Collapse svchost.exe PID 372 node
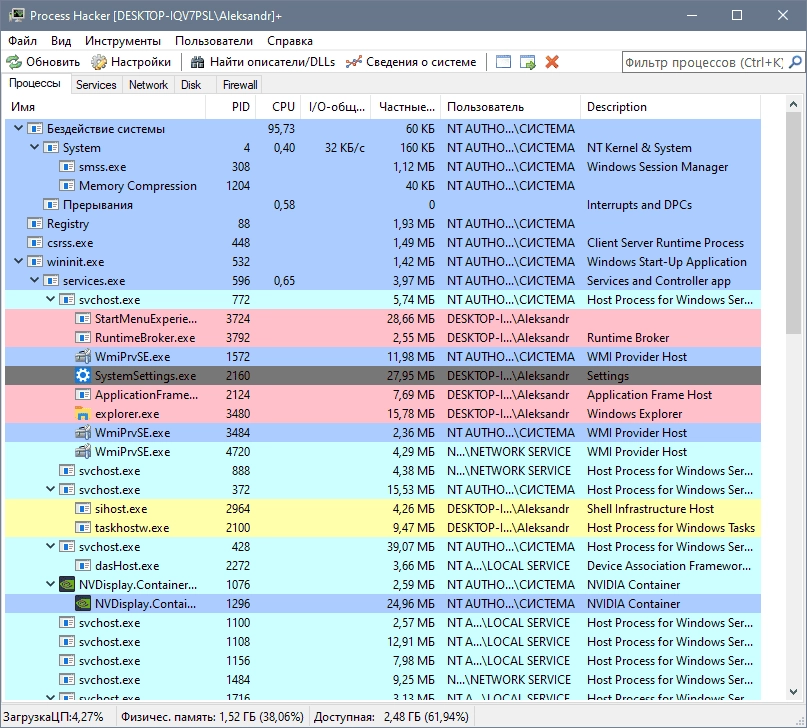Screen dimensions: 807x728 pos(50,489)
